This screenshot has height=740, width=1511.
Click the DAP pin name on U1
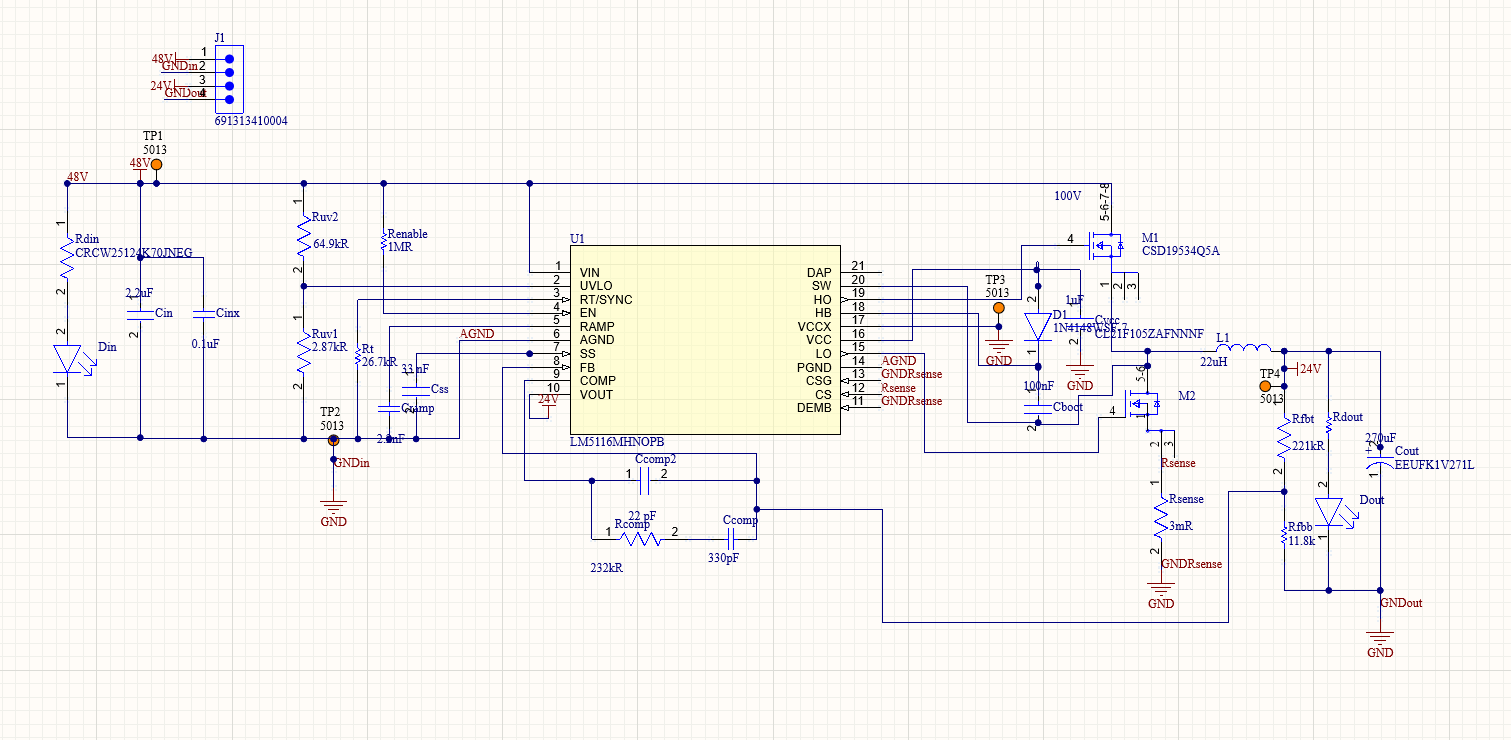coord(819,273)
